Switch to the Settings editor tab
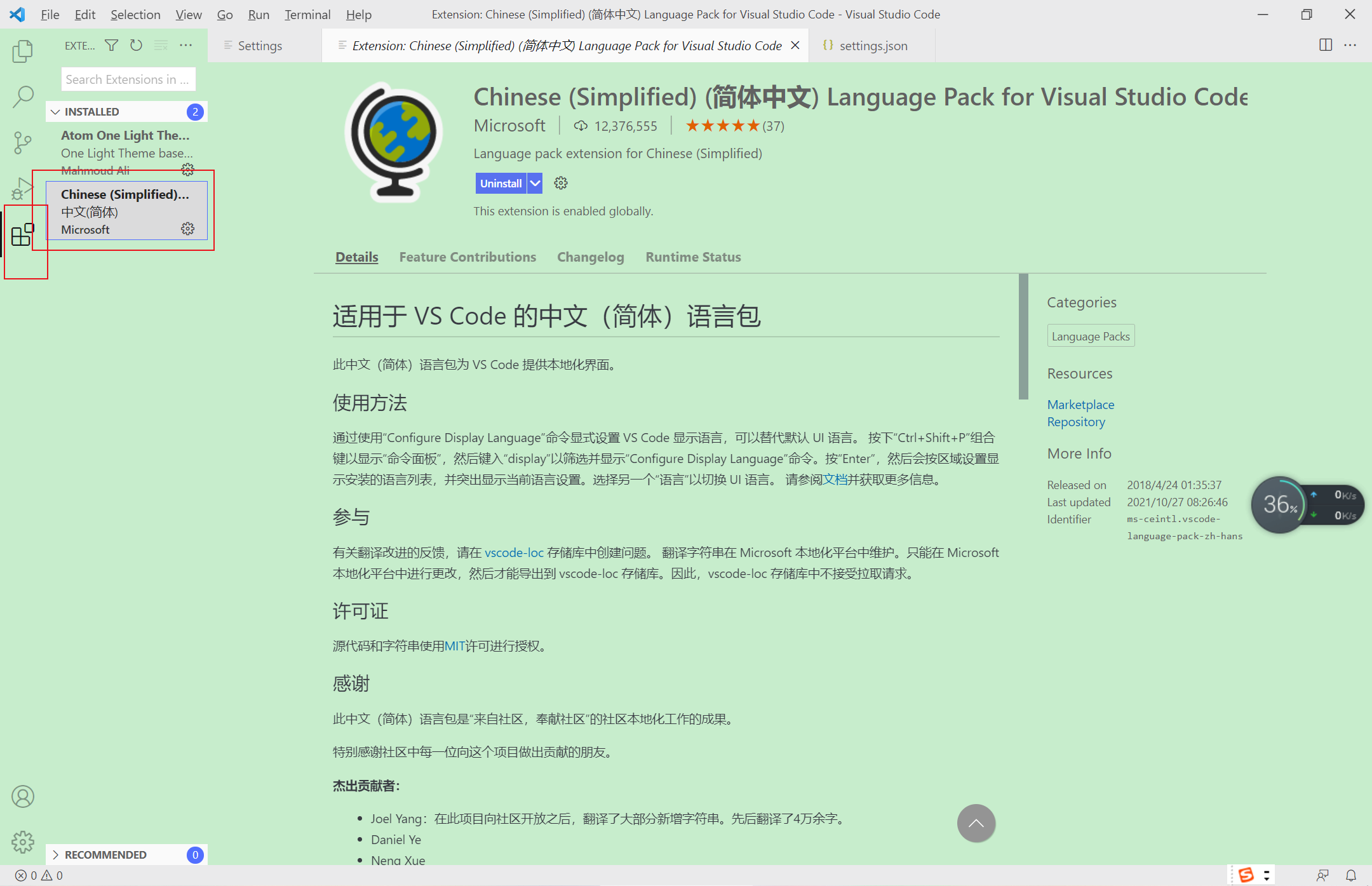This screenshot has width=1372, height=886. click(265, 46)
